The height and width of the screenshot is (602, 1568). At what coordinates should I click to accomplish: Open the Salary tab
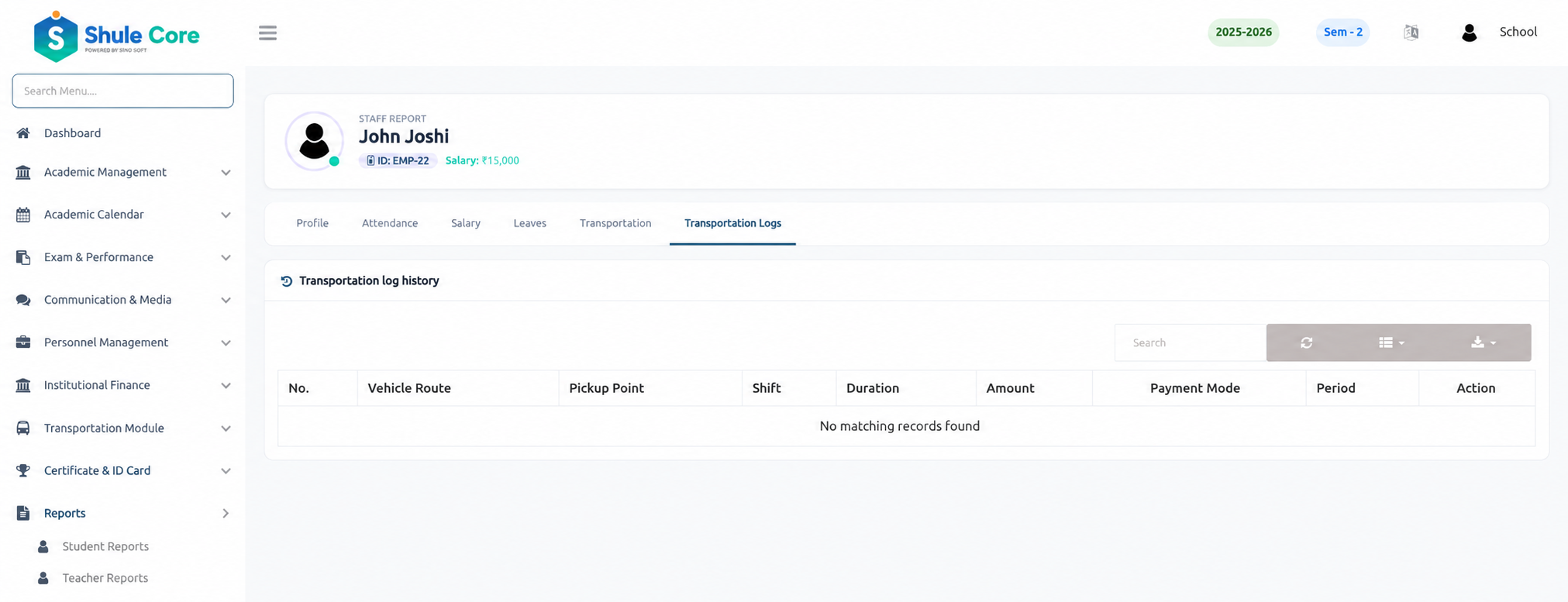tap(466, 223)
